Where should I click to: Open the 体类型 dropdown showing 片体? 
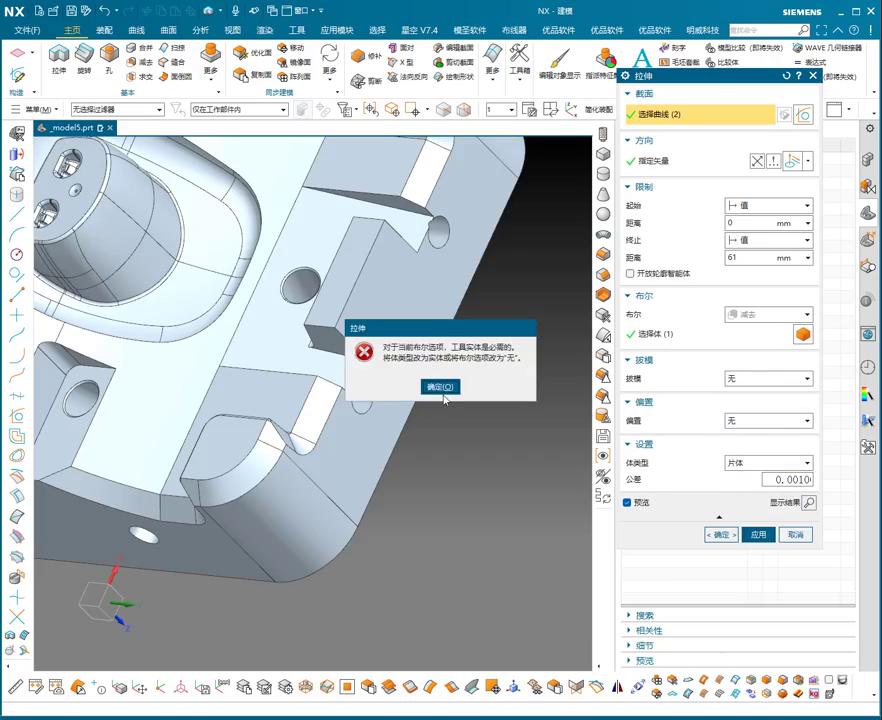point(768,463)
